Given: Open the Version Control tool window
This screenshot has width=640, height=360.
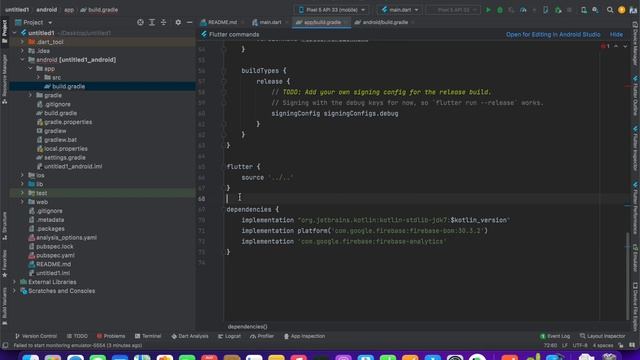Looking at the screenshot, I should click(36, 336).
